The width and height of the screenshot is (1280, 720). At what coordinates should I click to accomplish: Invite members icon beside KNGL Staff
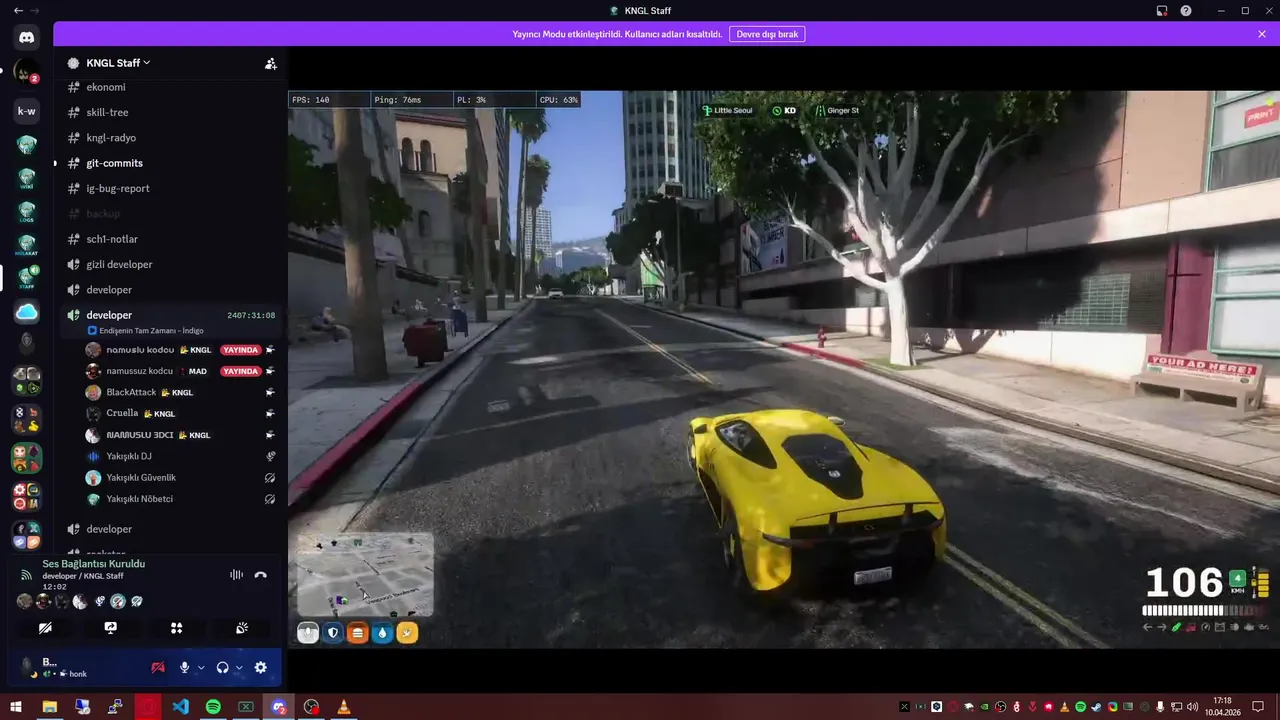click(270, 63)
